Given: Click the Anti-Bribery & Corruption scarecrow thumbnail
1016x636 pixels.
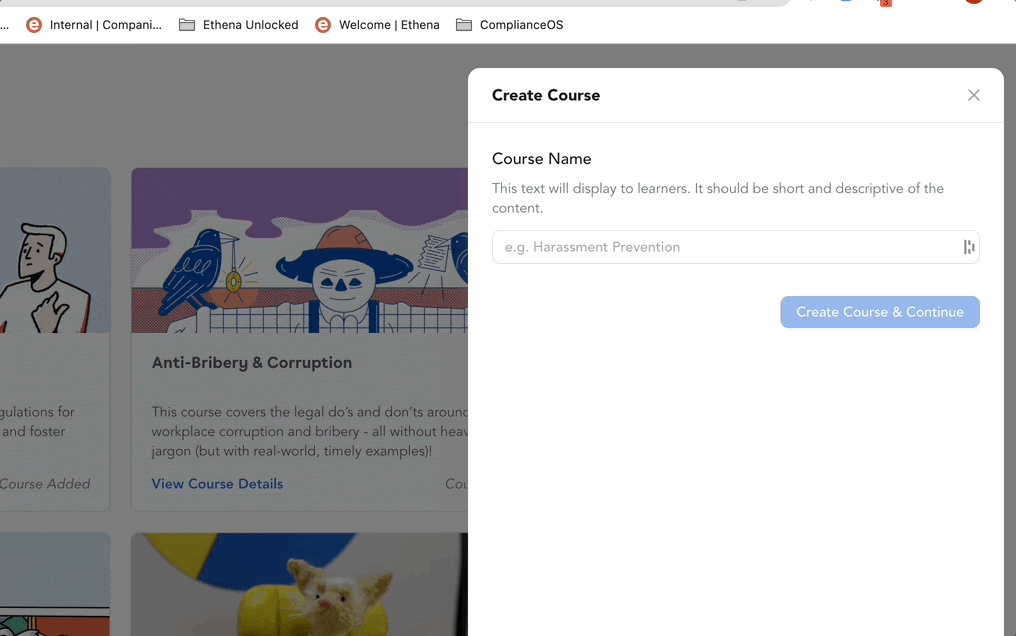Looking at the screenshot, I should click(x=299, y=251).
